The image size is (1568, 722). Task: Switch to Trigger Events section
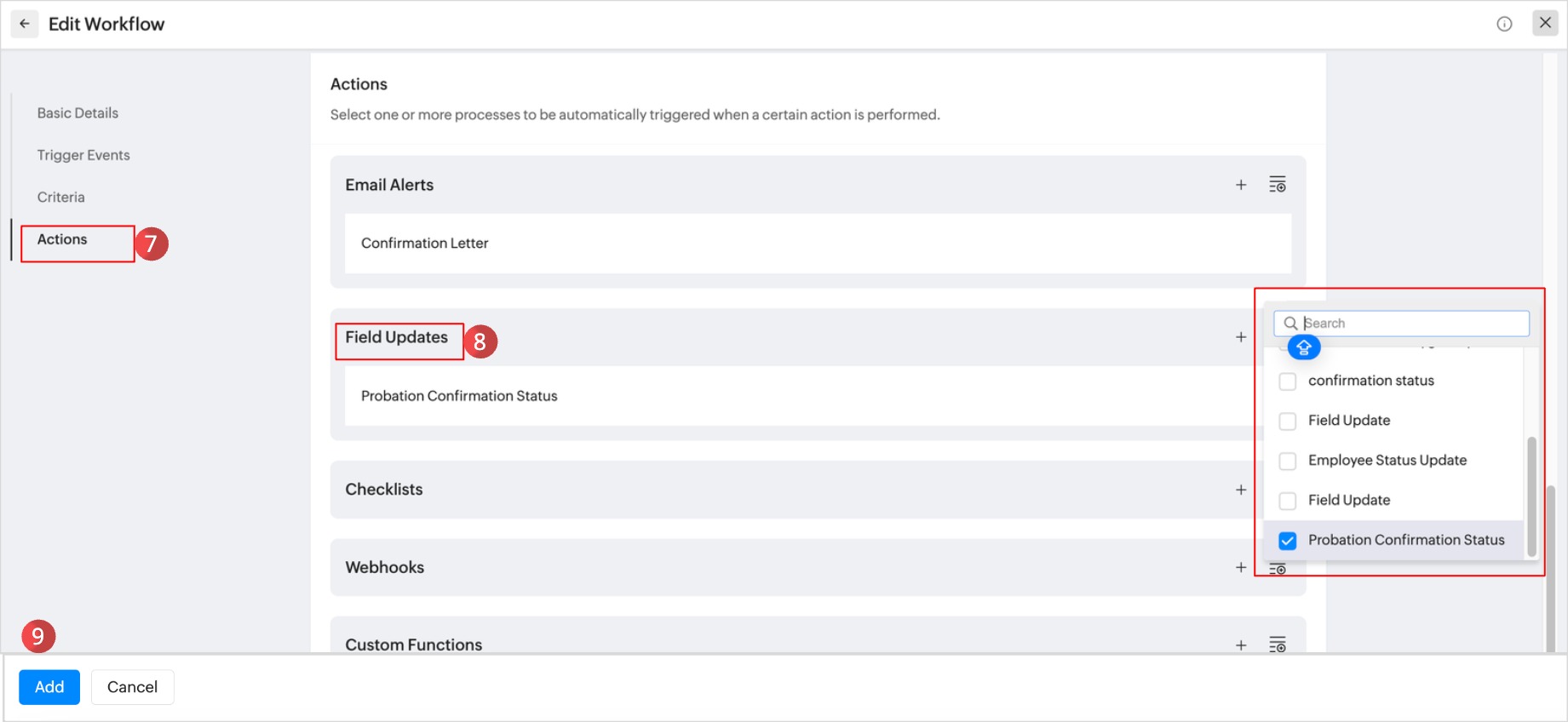[83, 155]
